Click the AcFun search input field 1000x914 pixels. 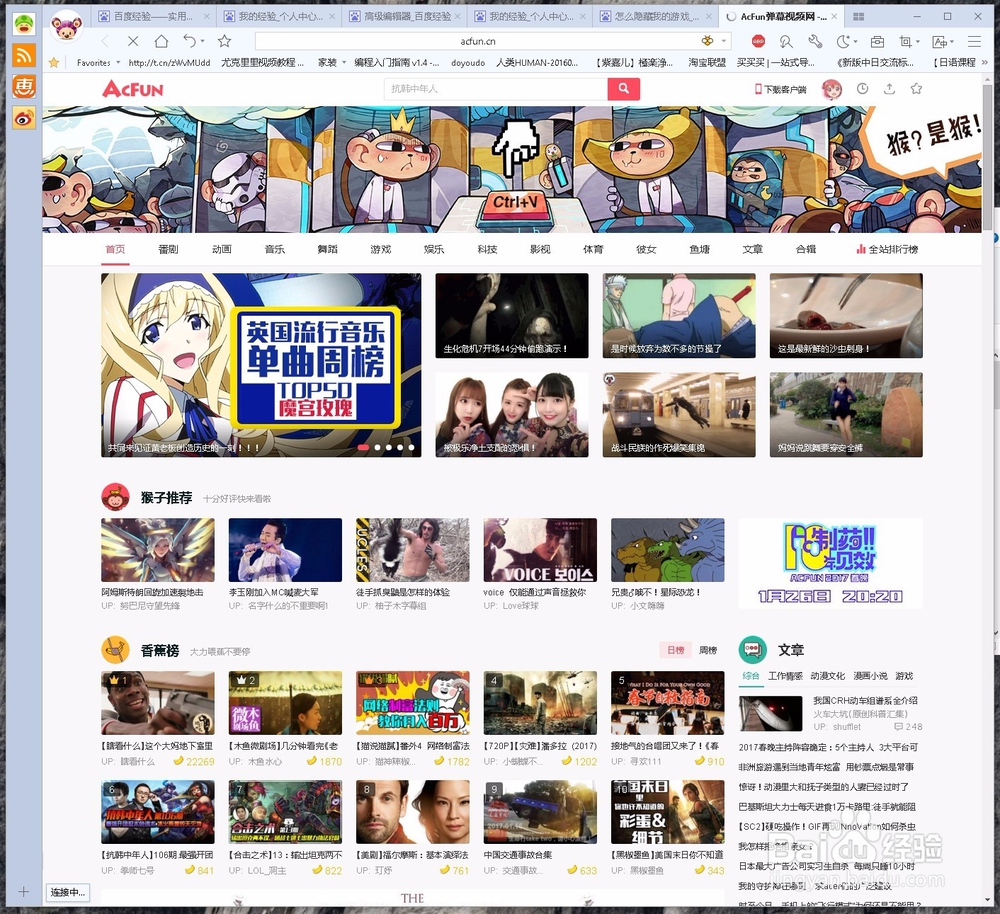click(x=496, y=89)
